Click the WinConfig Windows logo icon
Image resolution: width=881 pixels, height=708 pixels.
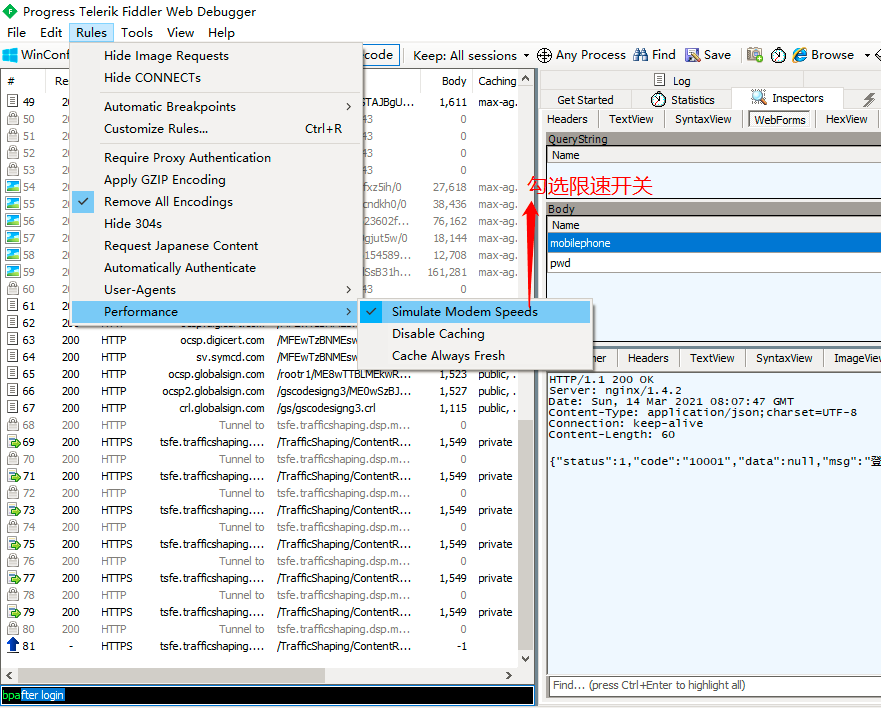point(10,55)
